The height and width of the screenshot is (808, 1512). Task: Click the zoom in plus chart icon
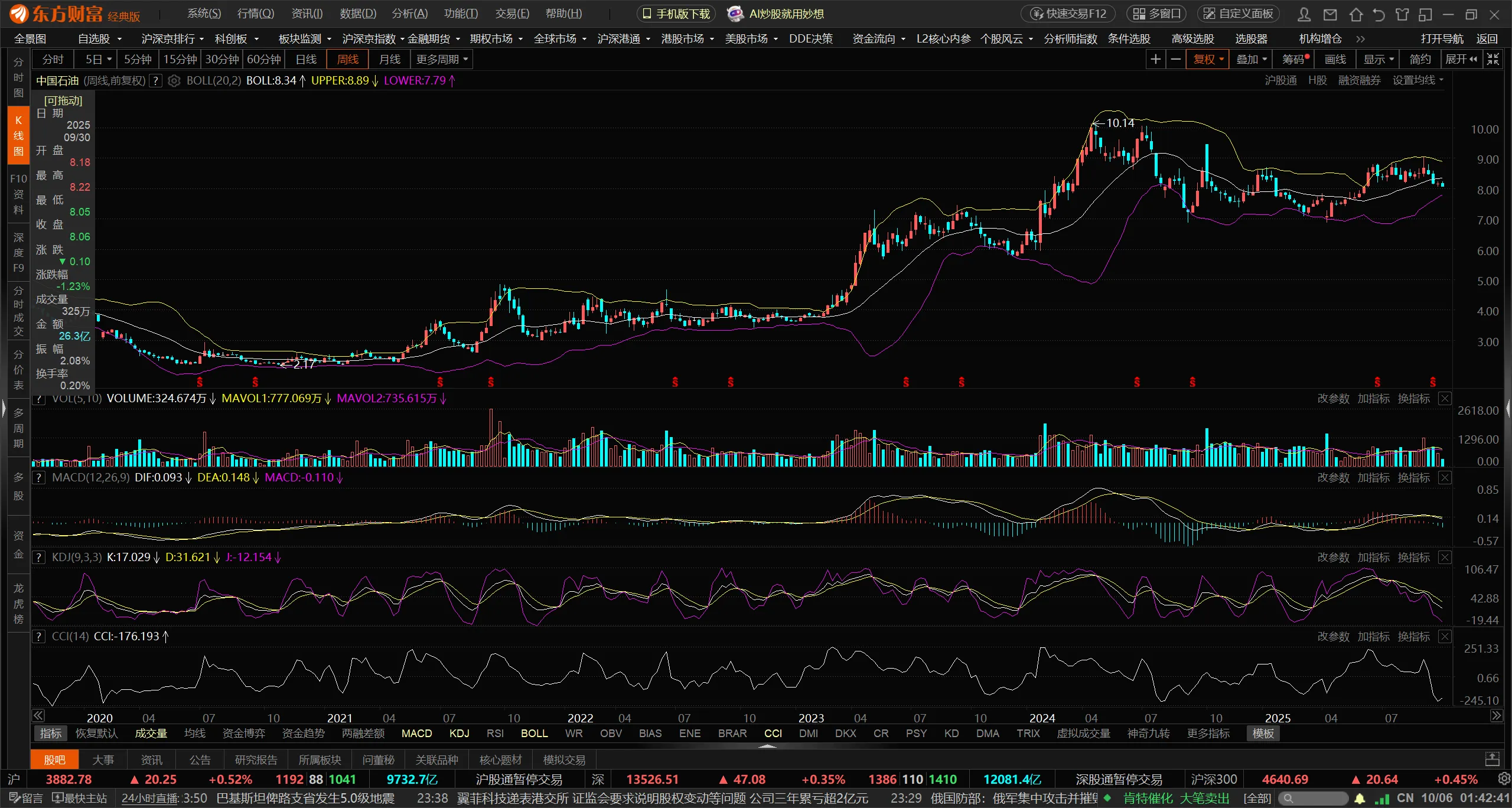1155,59
